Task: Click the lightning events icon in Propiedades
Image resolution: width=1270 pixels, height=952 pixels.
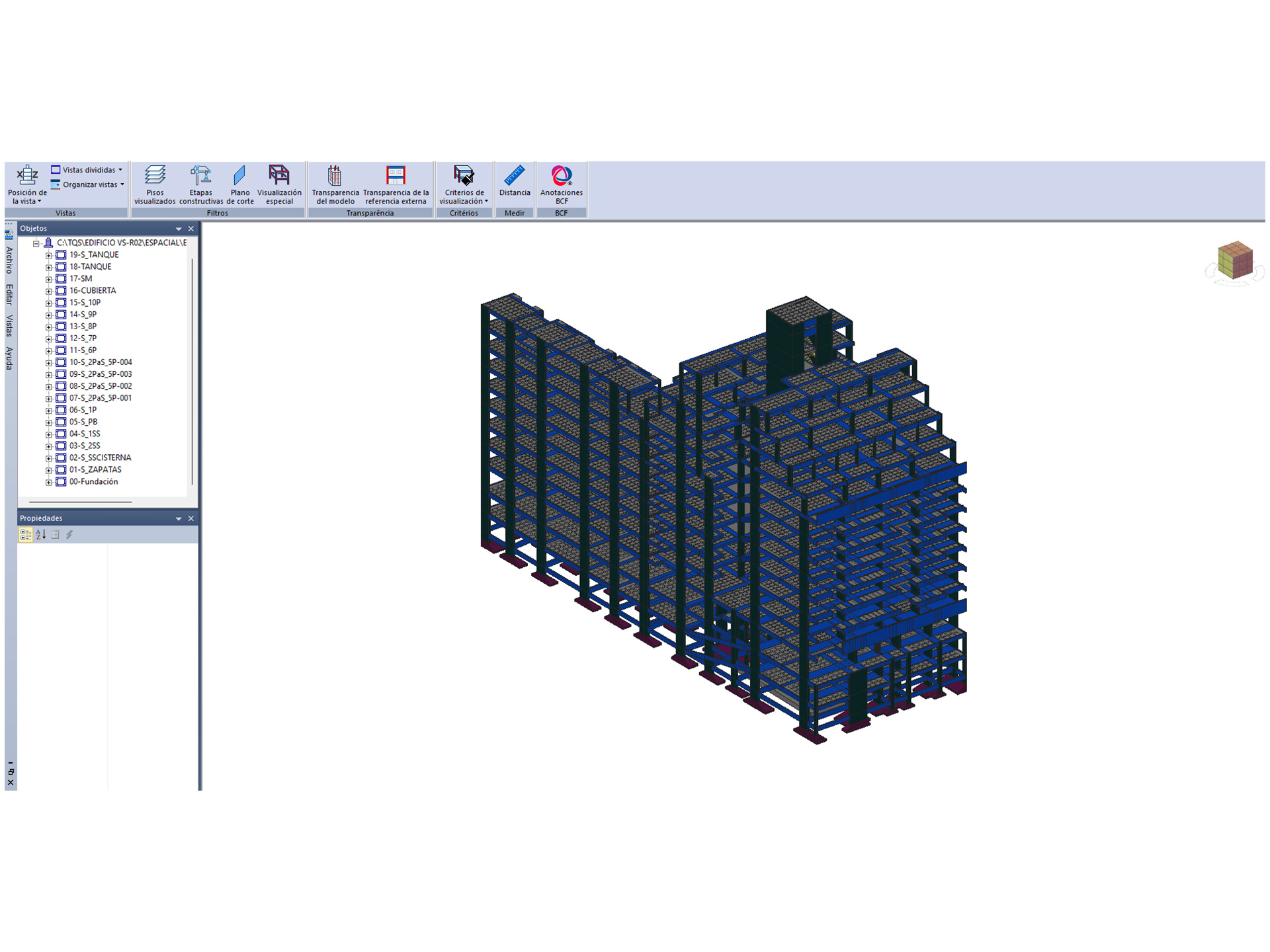Action: tap(69, 535)
